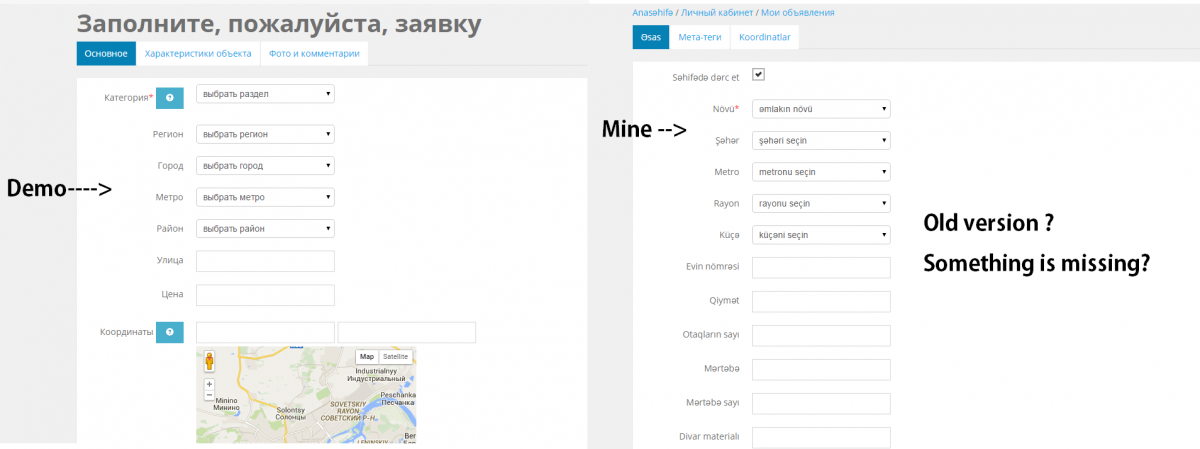Switch to Характеристики объекта tab
This screenshot has height=449, width=1200.
[198, 54]
